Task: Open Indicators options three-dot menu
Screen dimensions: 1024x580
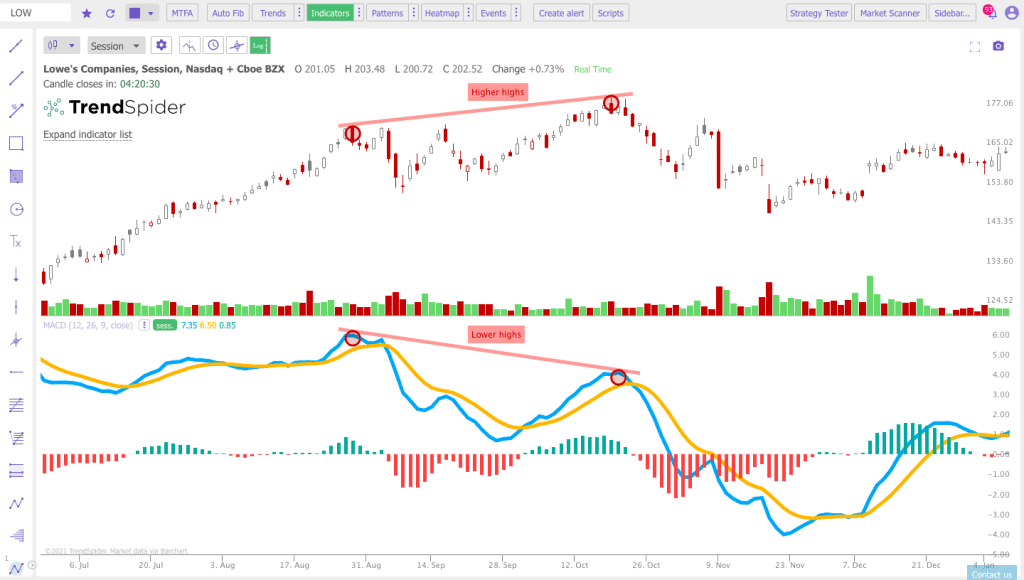Action: tap(359, 13)
